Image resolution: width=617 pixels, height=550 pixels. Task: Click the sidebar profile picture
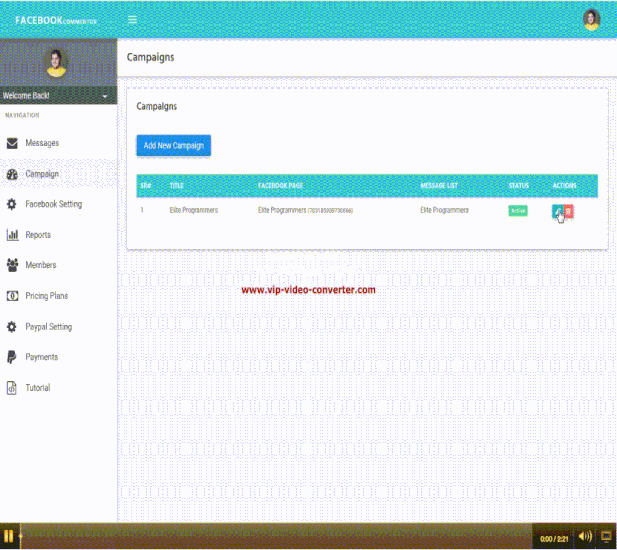click(56, 63)
